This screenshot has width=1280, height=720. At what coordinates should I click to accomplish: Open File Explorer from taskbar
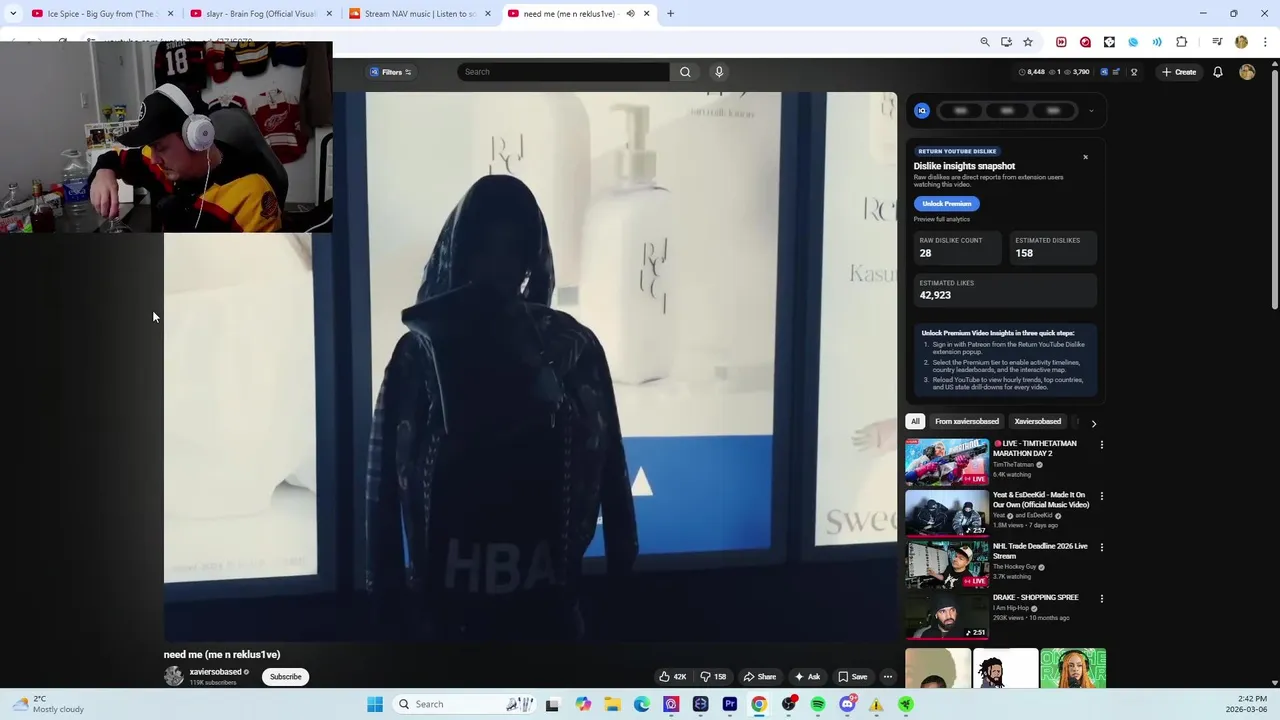[x=612, y=704]
